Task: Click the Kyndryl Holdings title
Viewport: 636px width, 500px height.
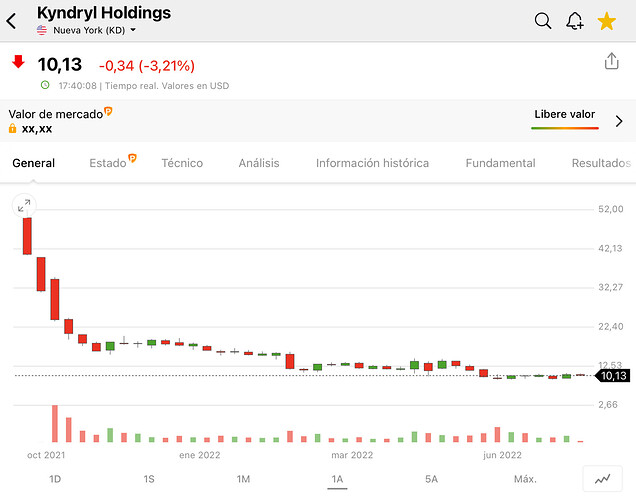Action: 104,13
